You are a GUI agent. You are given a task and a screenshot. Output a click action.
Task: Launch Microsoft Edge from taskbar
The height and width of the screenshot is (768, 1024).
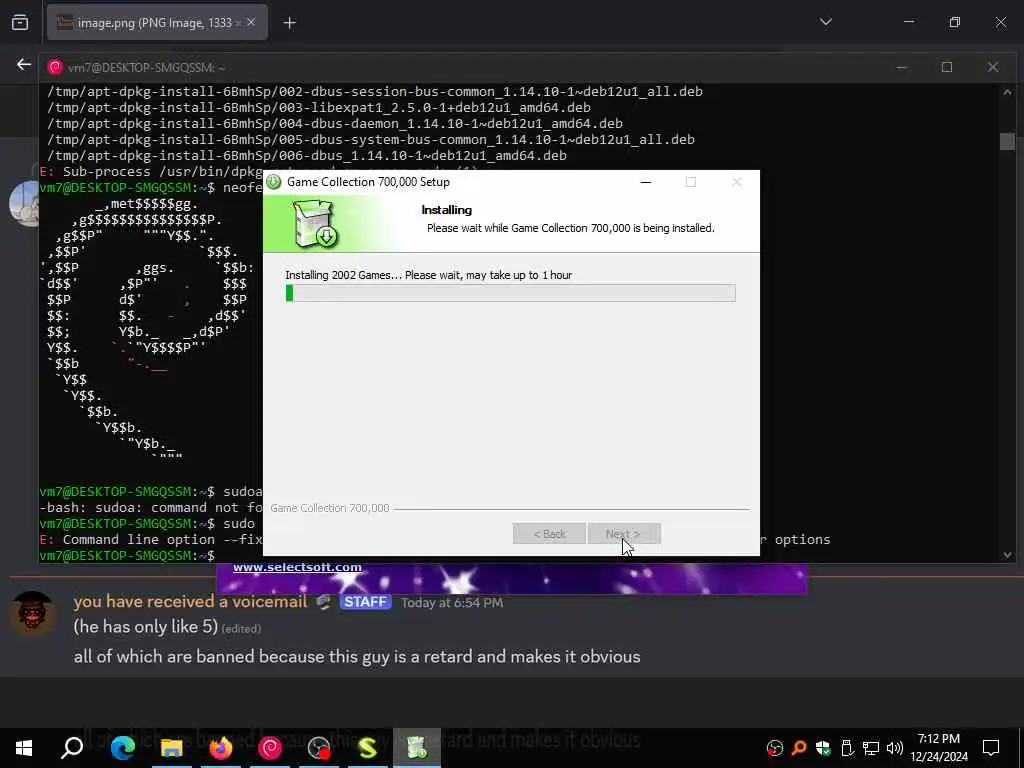coord(122,747)
